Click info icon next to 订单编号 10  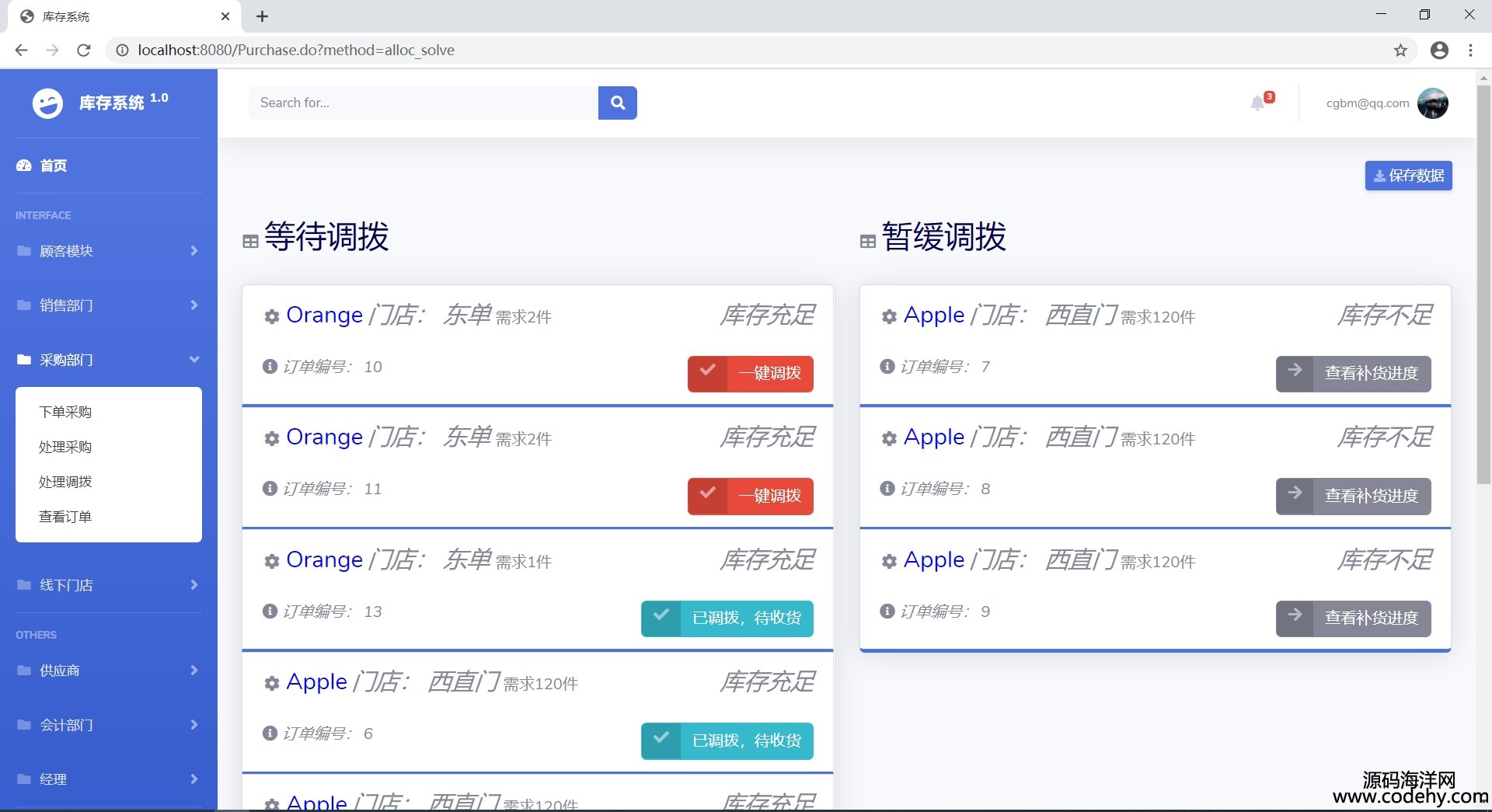pos(270,366)
